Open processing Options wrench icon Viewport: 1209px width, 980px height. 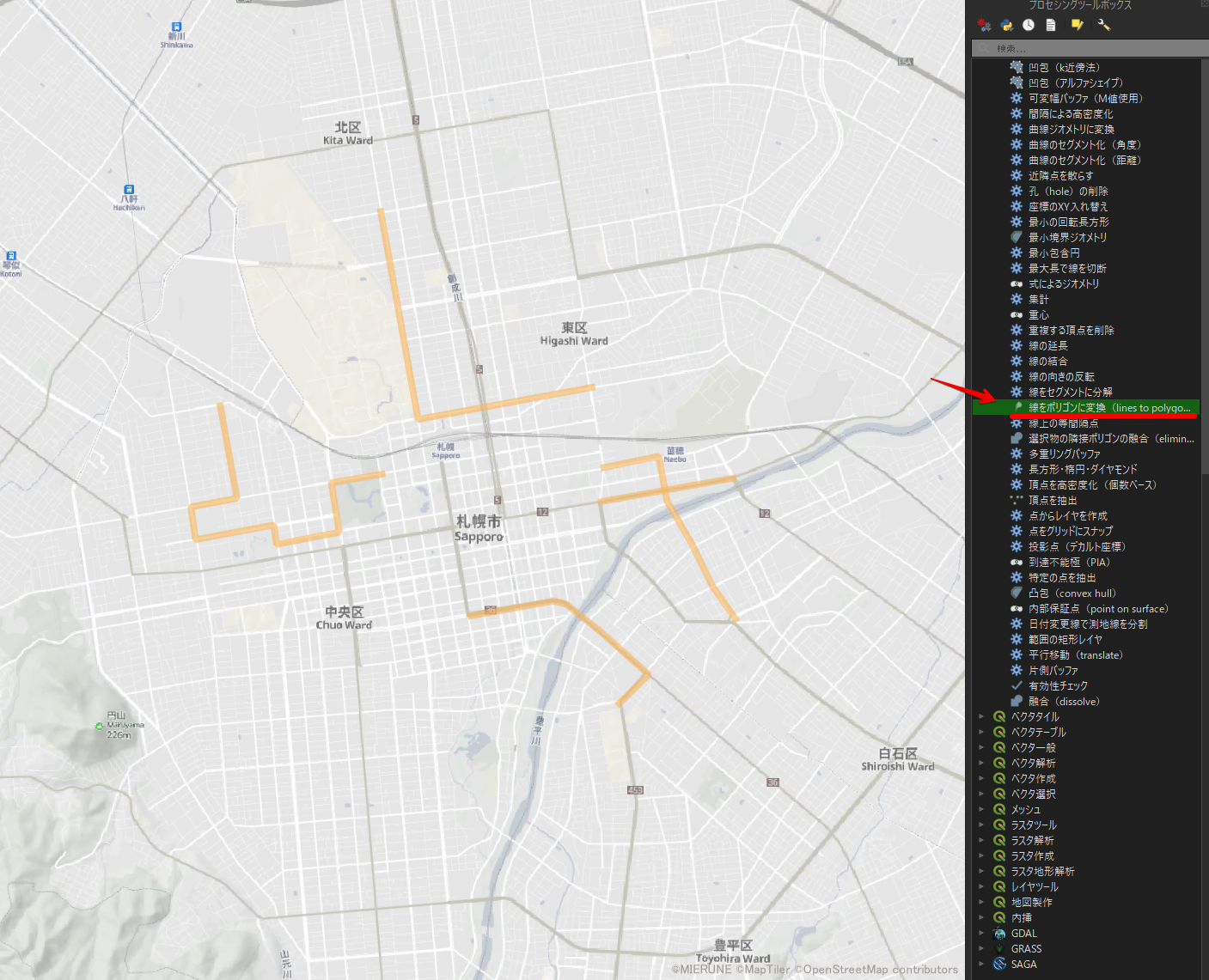(1103, 25)
